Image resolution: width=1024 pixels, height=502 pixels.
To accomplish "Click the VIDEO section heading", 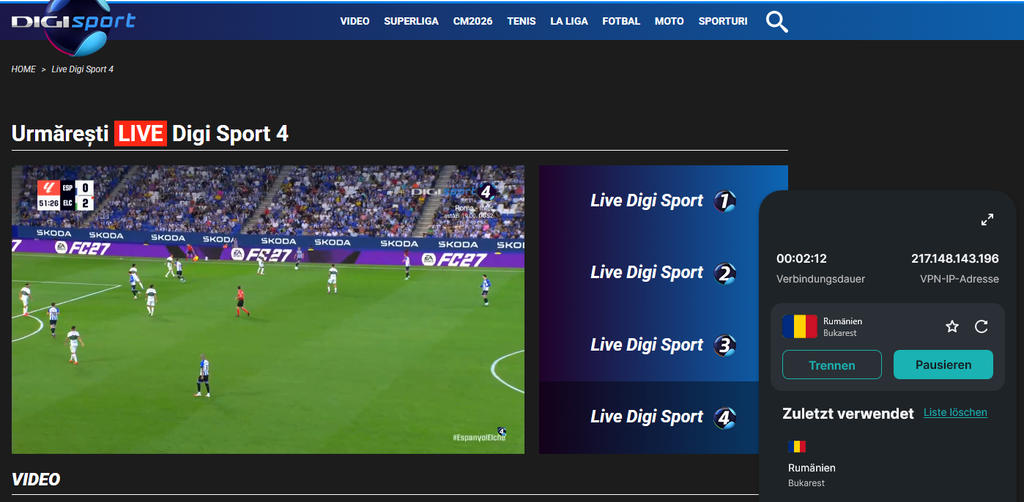I will click(36, 480).
